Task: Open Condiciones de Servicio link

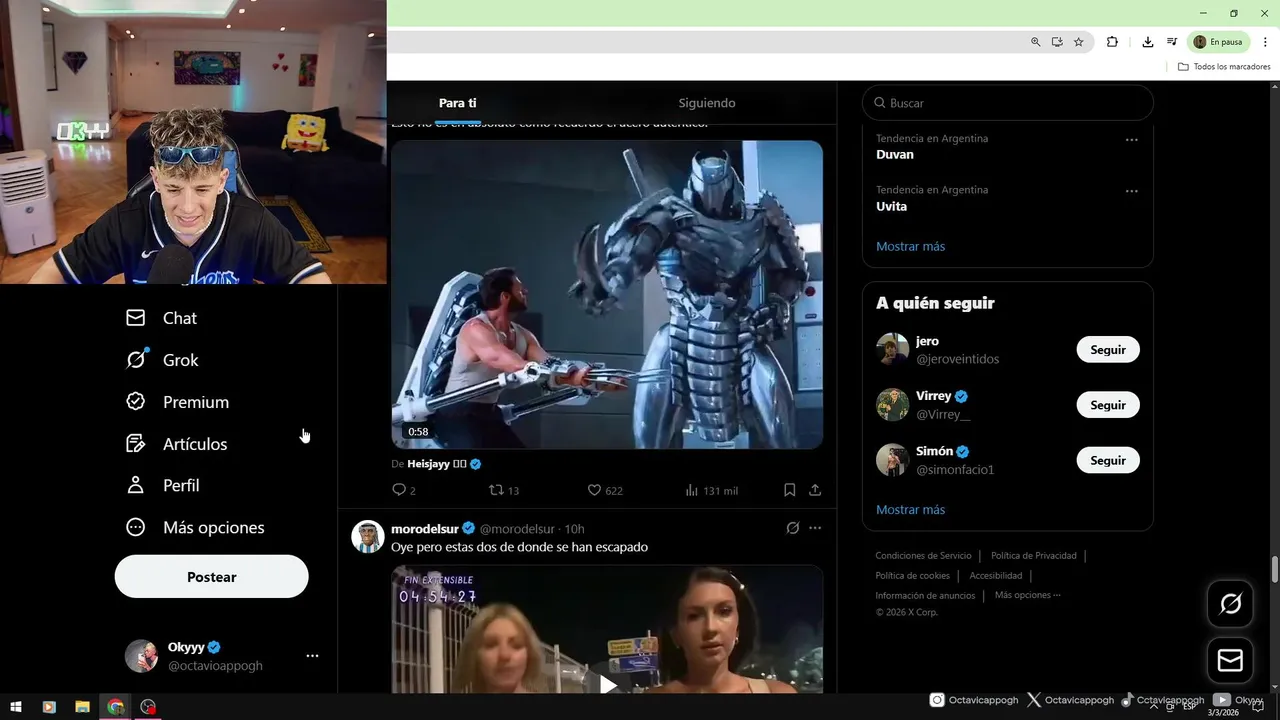Action: 923,556
